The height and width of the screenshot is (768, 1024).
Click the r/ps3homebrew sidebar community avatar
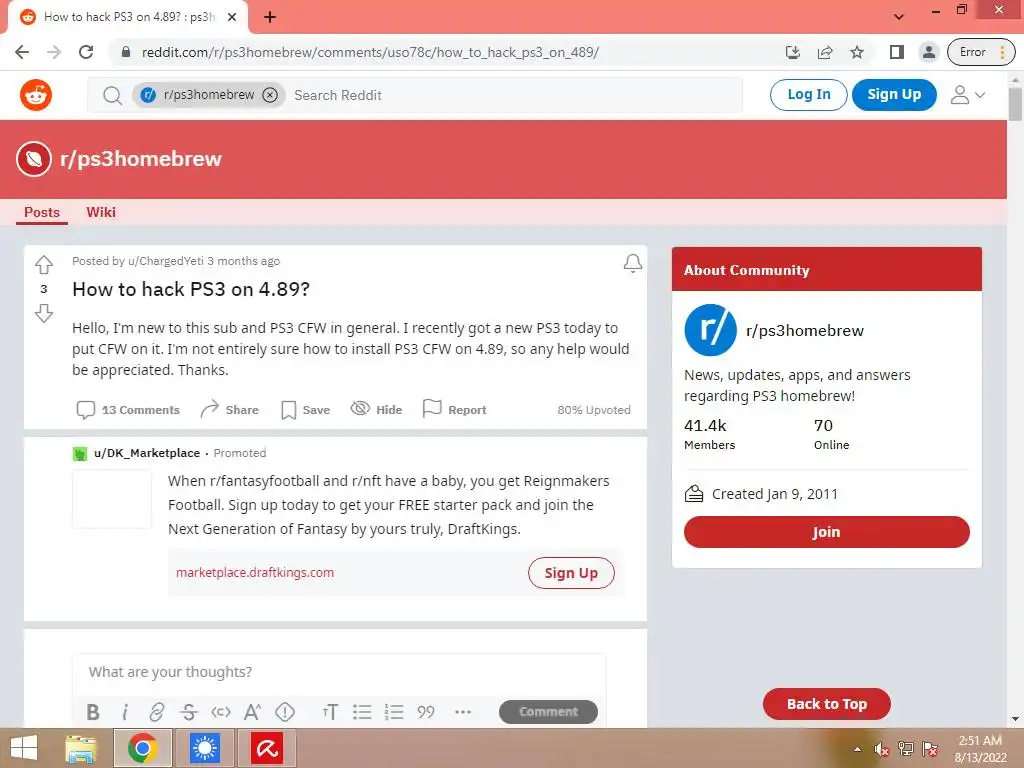pyautogui.click(x=711, y=330)
